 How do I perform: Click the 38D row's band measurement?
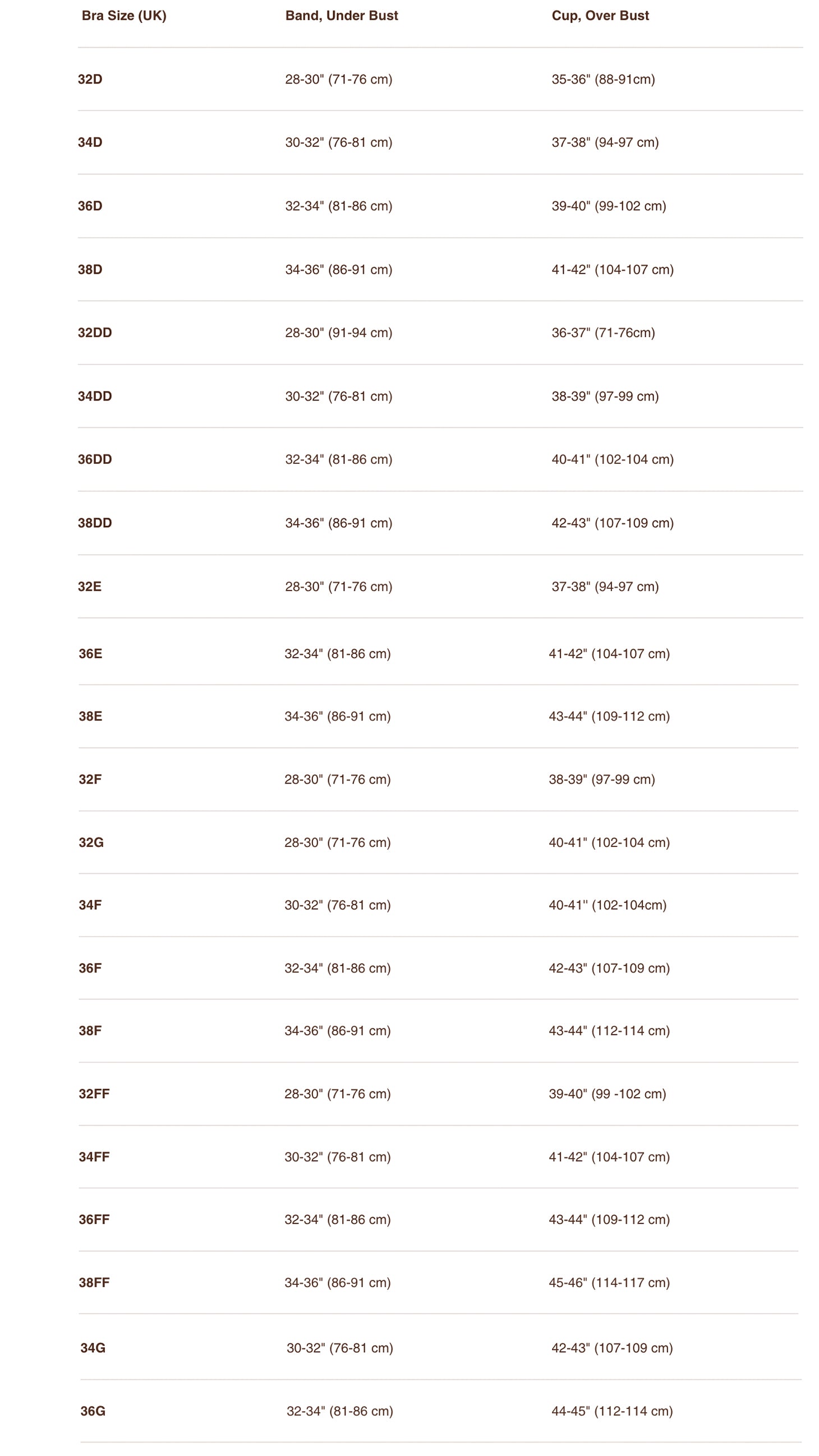point(338,270)
